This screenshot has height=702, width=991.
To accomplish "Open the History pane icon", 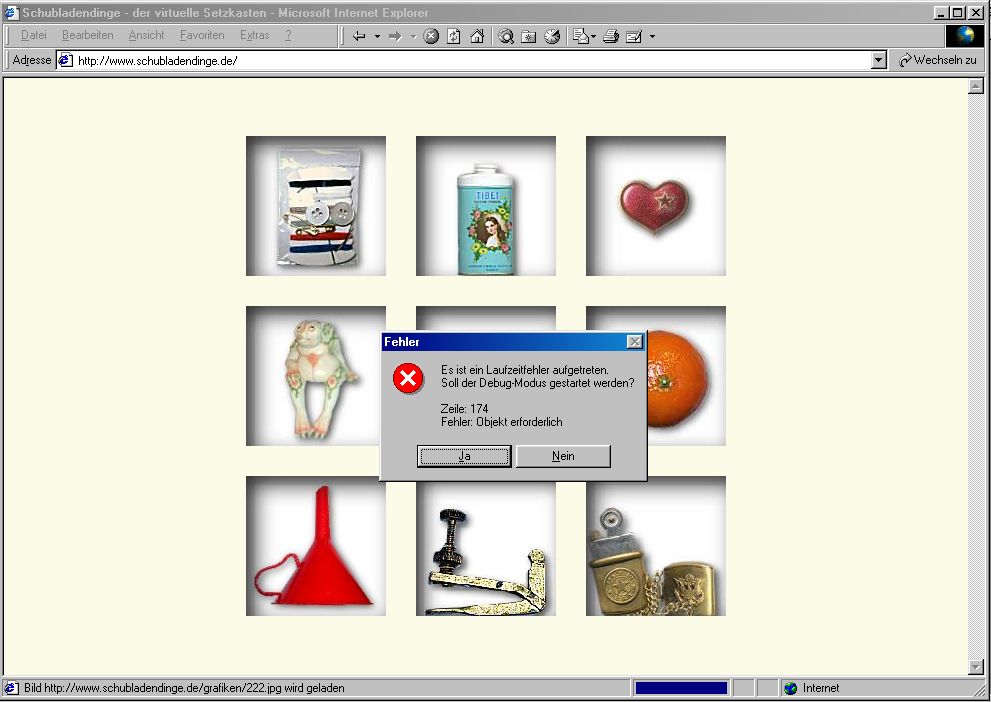I will point(552,36).
